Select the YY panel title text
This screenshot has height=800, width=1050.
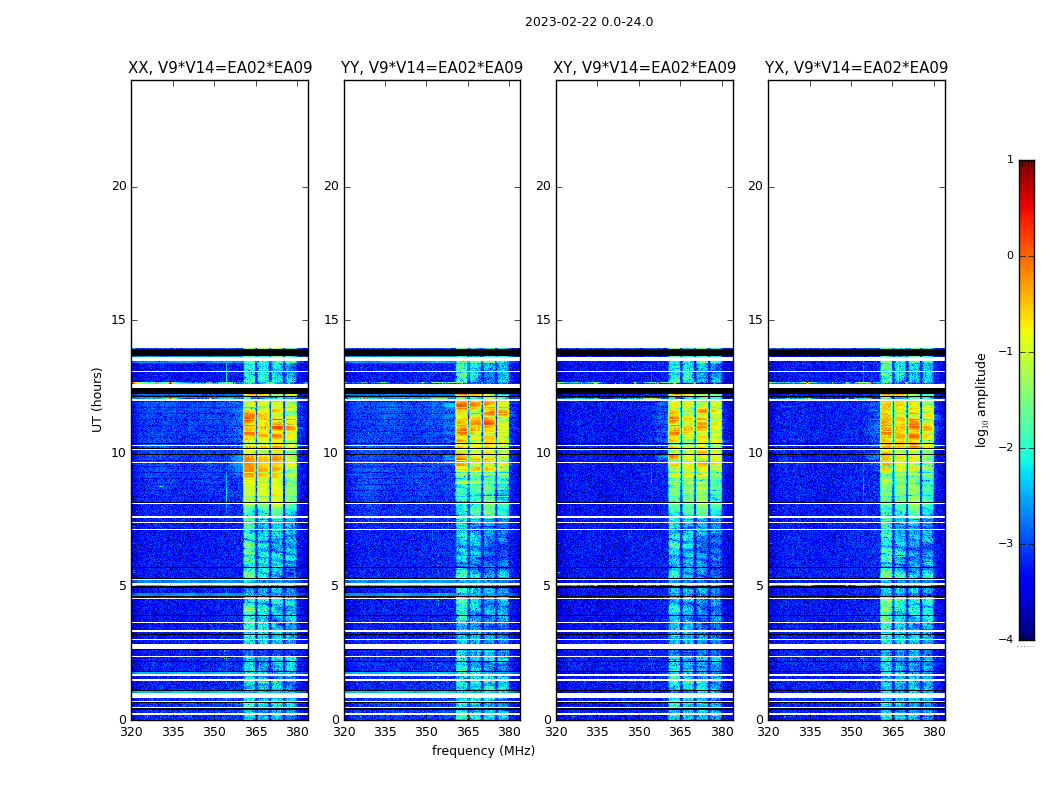pos(432,68)
